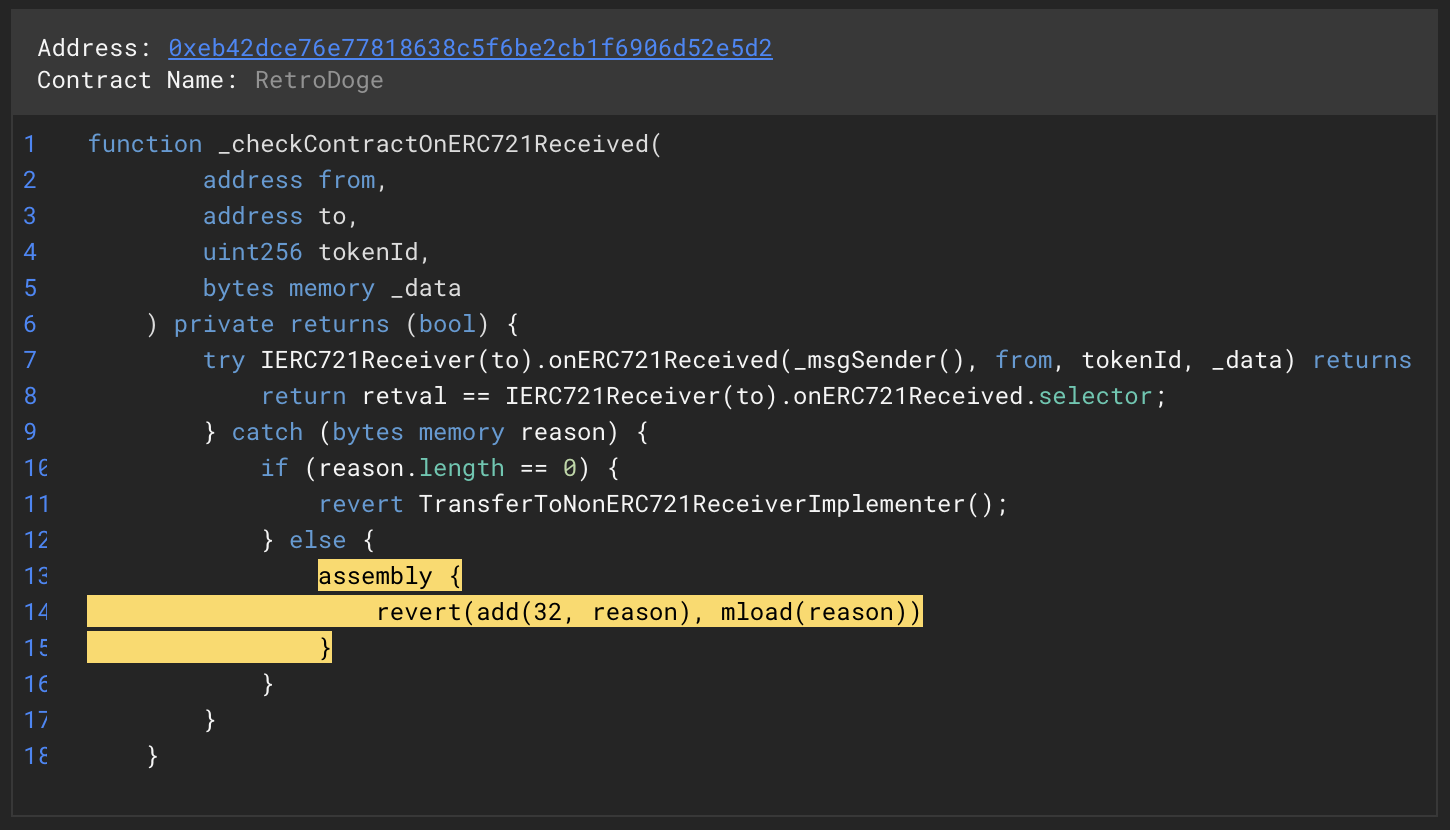1450x830 pixels.
Task: Click the 'Address:' label in header
Action: pyautogui.click(x=94, y=48)
